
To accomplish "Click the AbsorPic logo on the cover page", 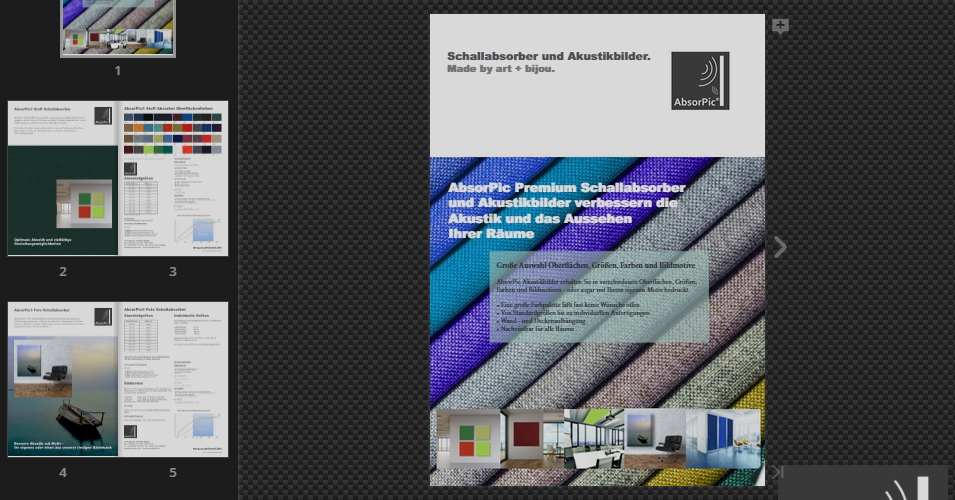I will coord(700,81).
